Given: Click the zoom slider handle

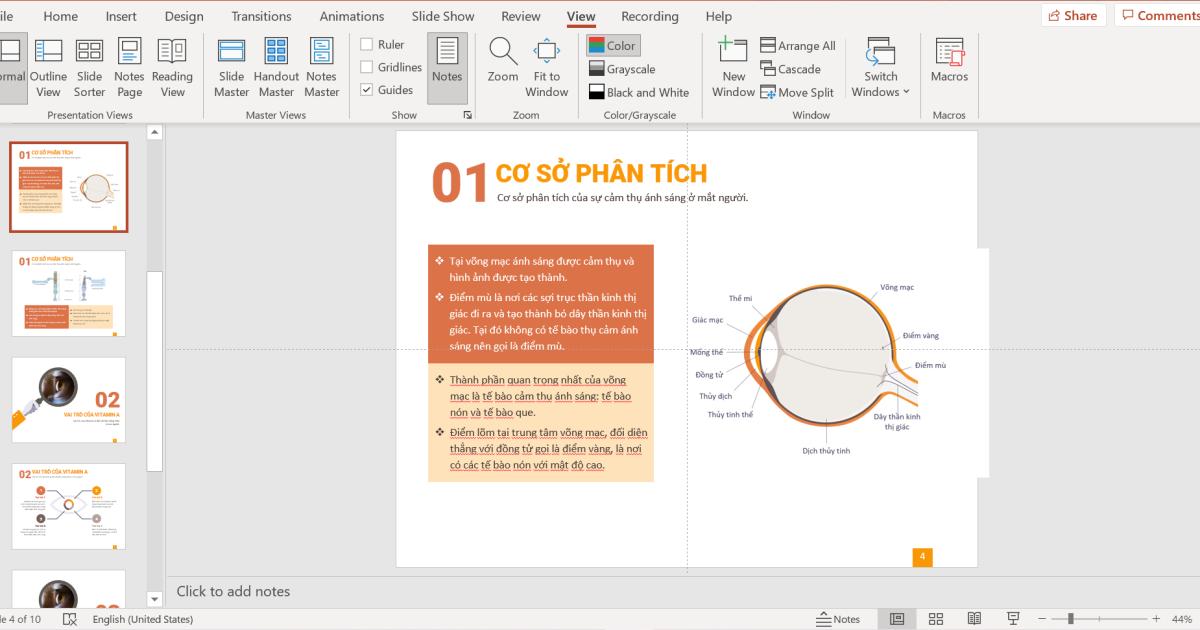Looking at the screenshot, I should 1070,619.
